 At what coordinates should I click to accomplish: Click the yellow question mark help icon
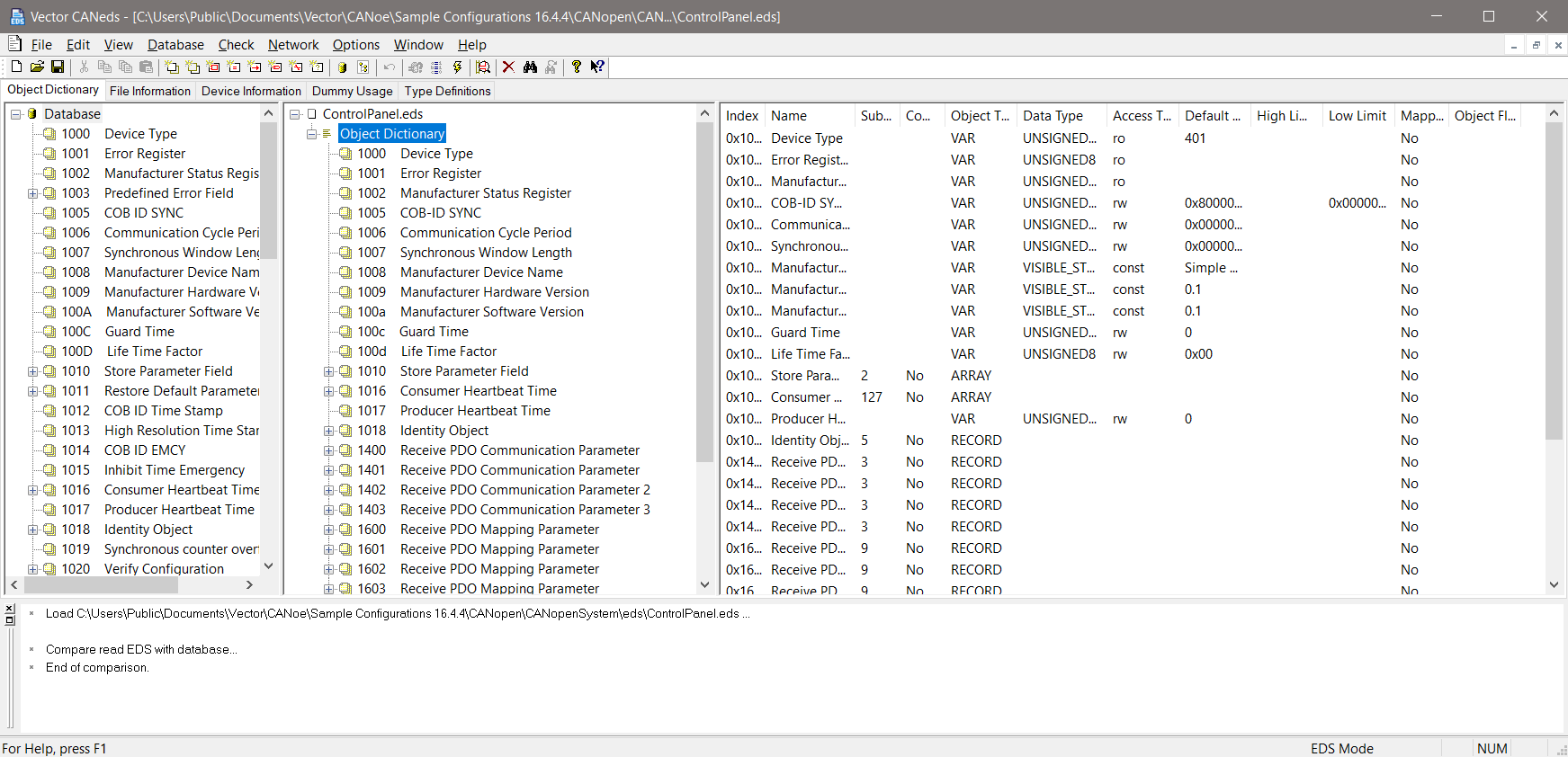(577, 67)
